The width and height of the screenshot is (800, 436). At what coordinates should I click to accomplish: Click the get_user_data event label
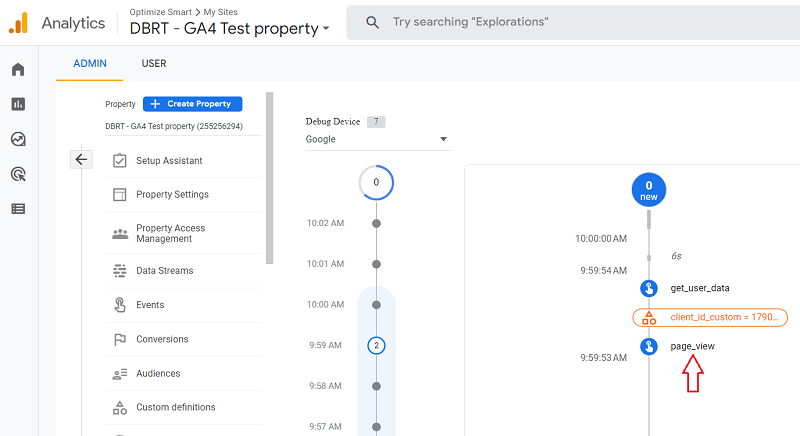(x=699, y=288)
